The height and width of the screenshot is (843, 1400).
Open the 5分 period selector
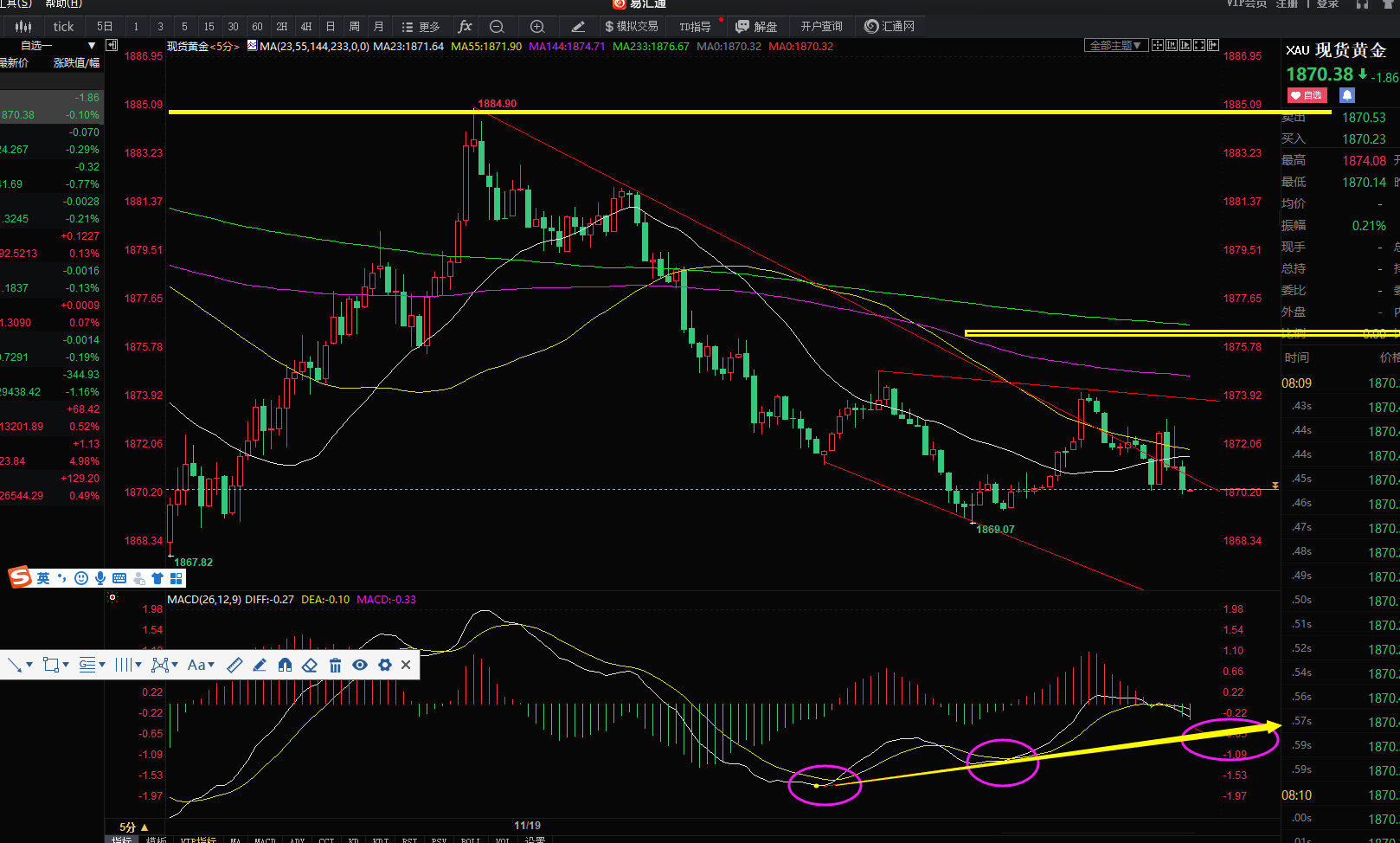(x=134, y=827)
